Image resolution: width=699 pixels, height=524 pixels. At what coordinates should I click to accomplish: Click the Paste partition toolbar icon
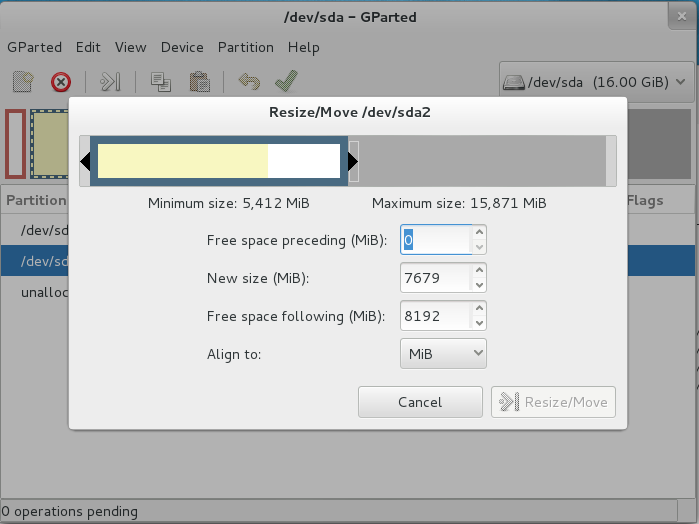199,82
